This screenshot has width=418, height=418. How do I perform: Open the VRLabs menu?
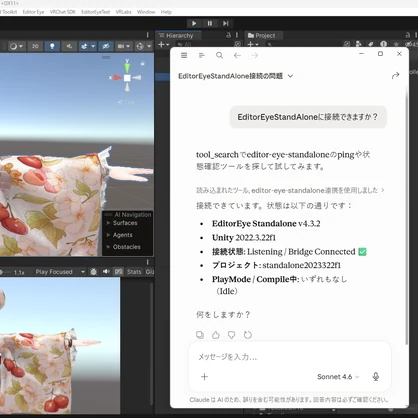pos(123,12)
